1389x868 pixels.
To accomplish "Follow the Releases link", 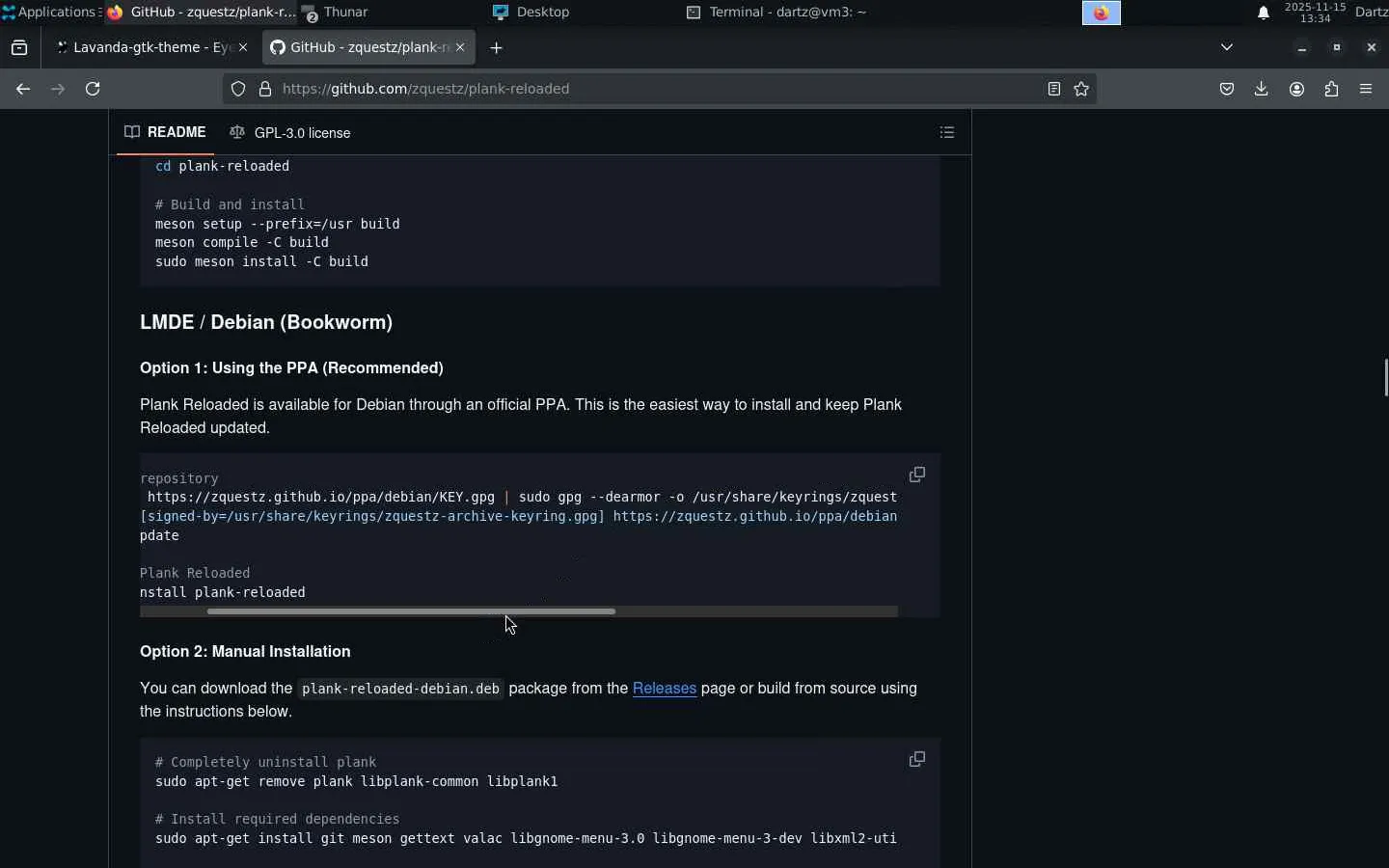I will coord(665,689).
